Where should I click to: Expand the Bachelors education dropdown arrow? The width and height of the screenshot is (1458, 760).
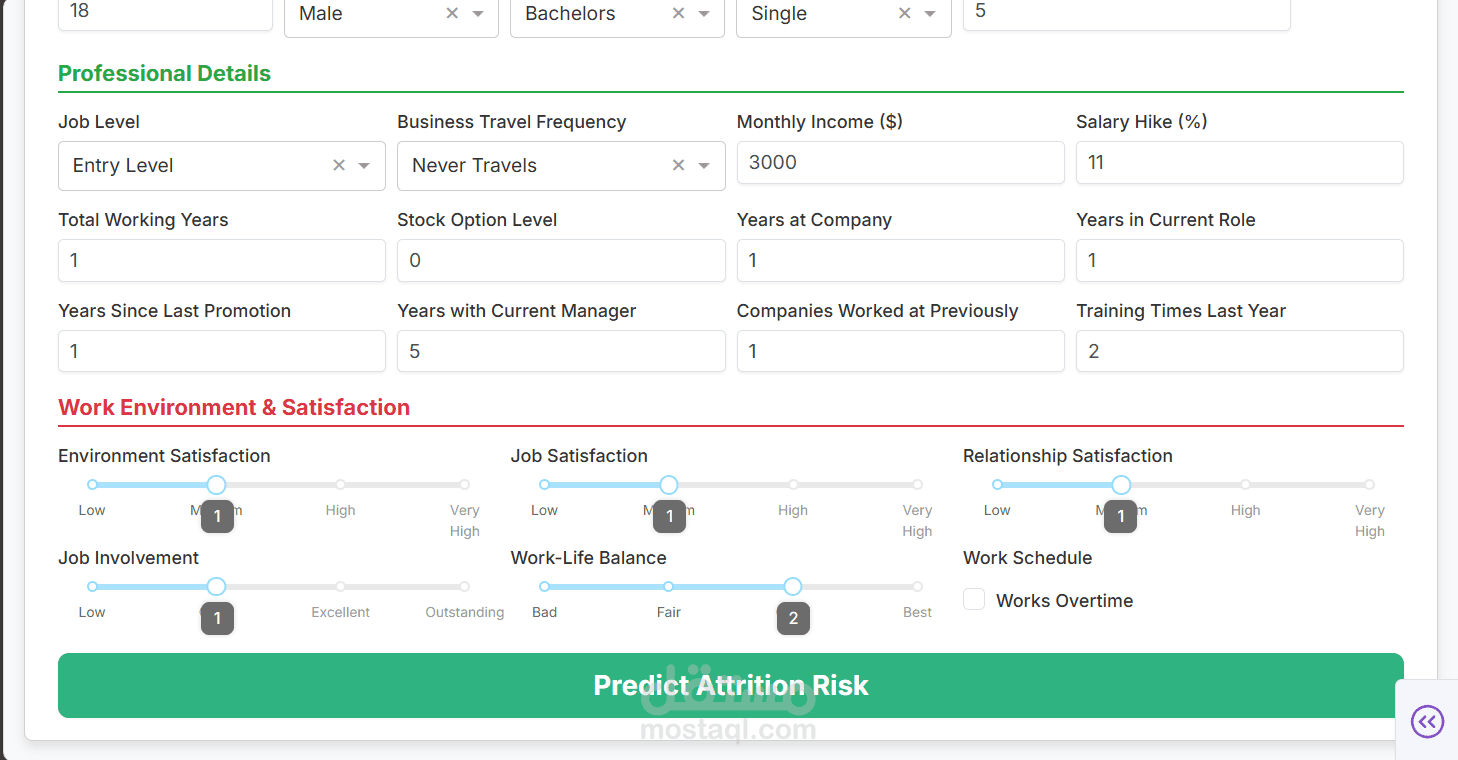[704, 14]
